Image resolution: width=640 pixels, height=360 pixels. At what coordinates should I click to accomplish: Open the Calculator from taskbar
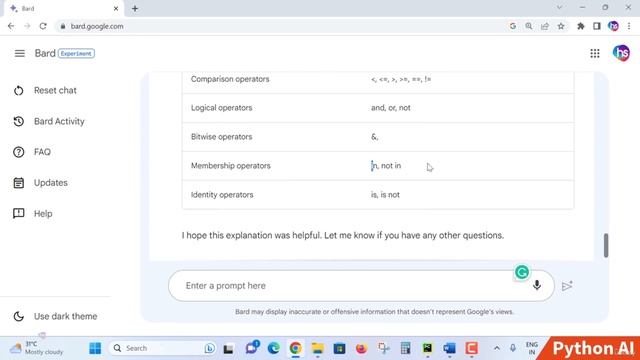tap(405, 348)
